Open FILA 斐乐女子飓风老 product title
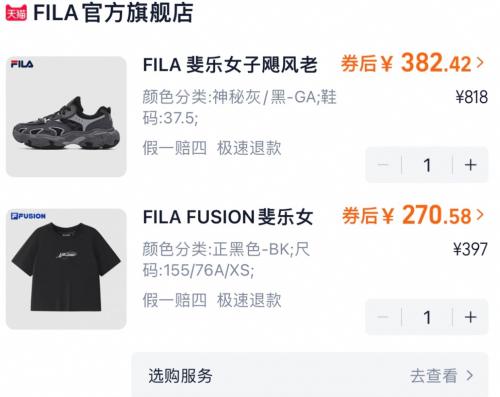Image resolution: width=500 pixels, height=397 pixels. 230,65
